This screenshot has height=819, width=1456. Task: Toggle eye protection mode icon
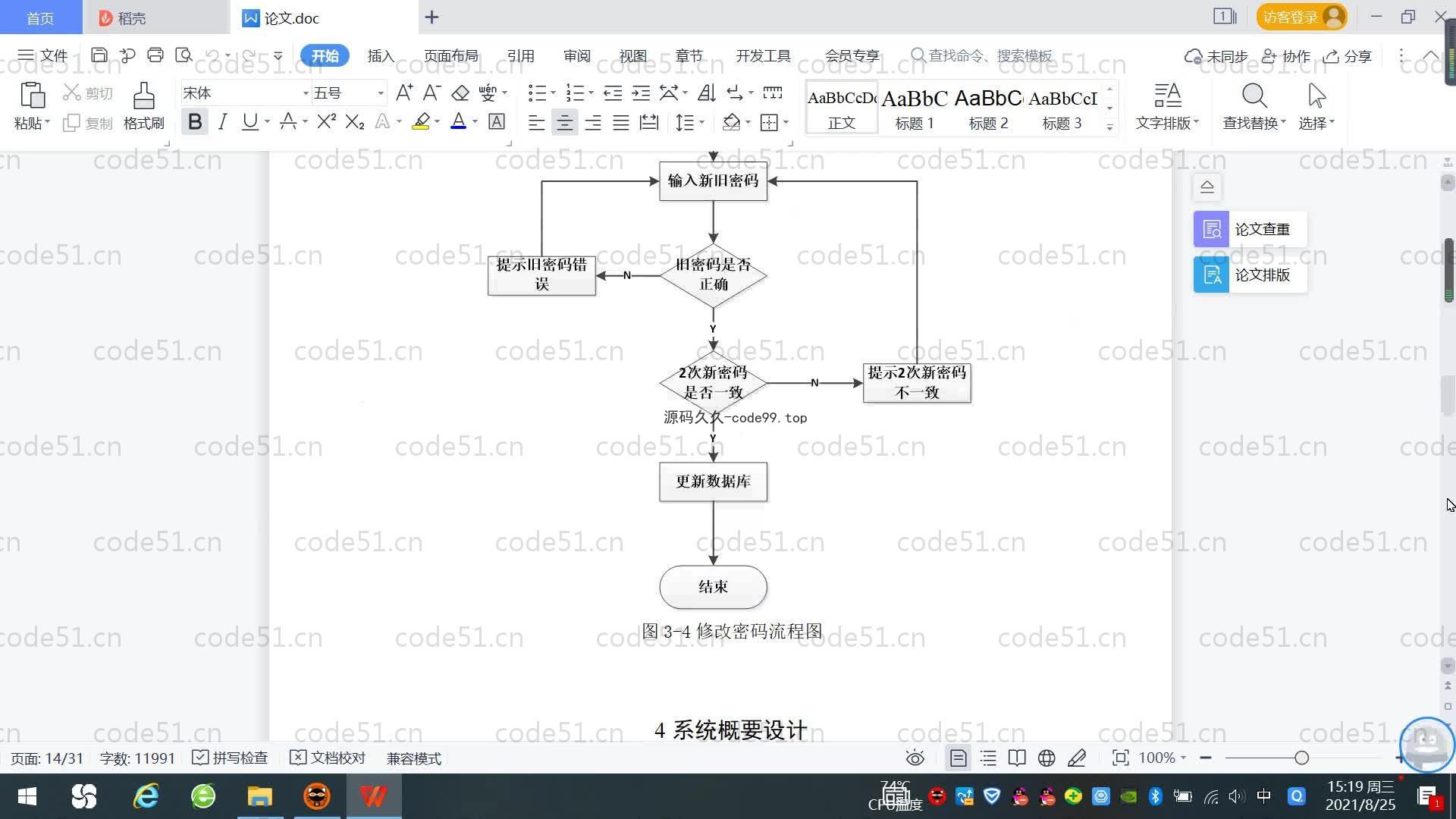[x=915, y=758]
